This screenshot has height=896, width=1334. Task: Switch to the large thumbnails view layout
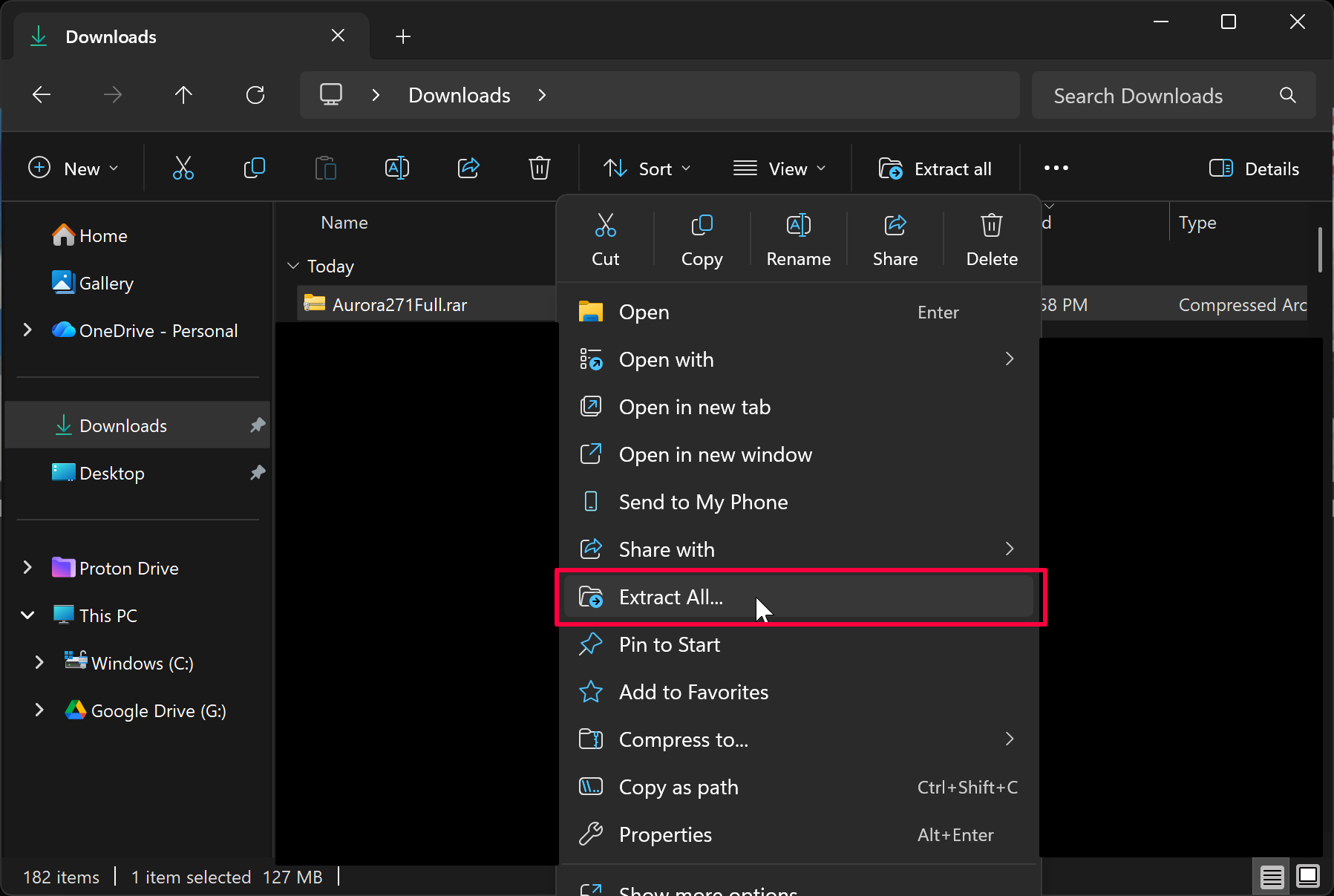[1307, 877]
